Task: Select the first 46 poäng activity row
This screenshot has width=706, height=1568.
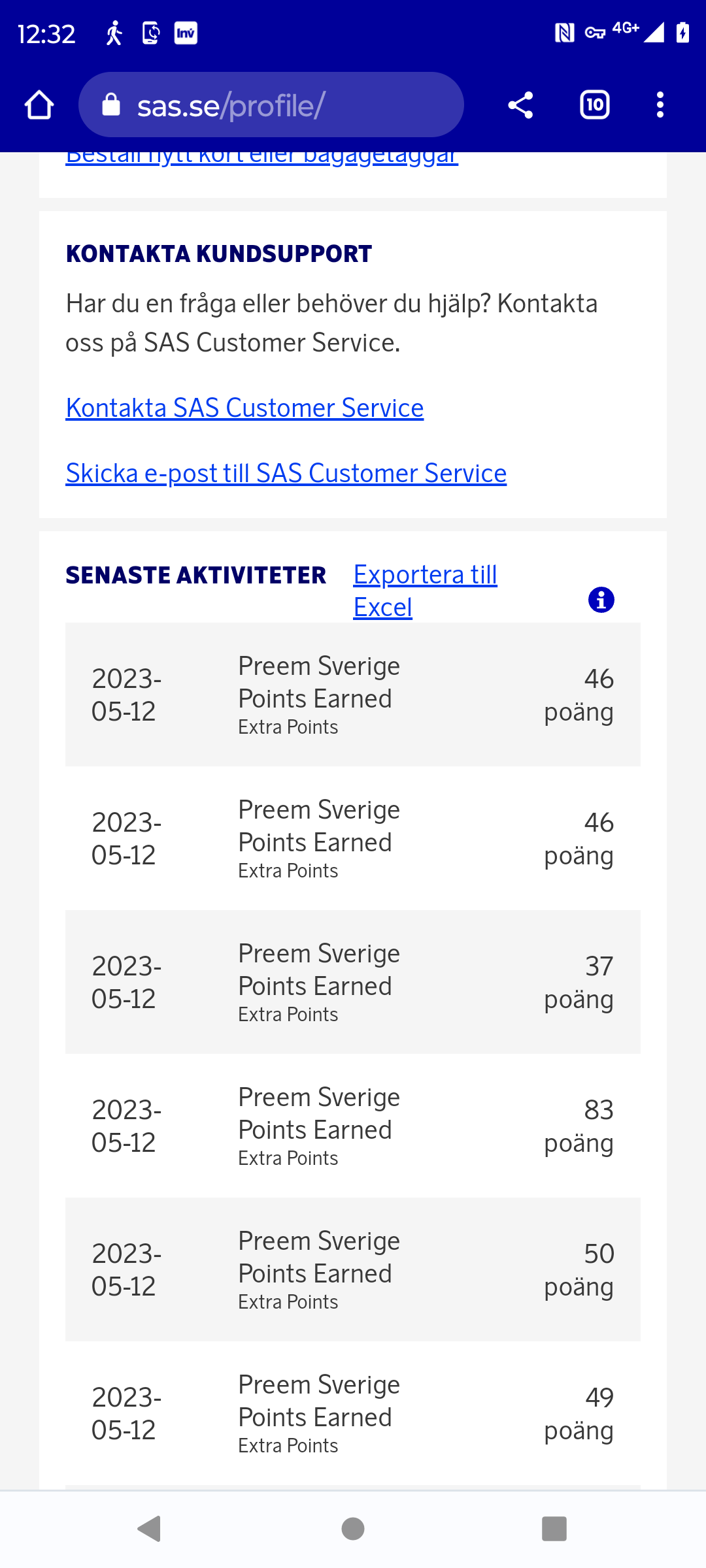Action: pyautogui.click(x=353, y=694)
